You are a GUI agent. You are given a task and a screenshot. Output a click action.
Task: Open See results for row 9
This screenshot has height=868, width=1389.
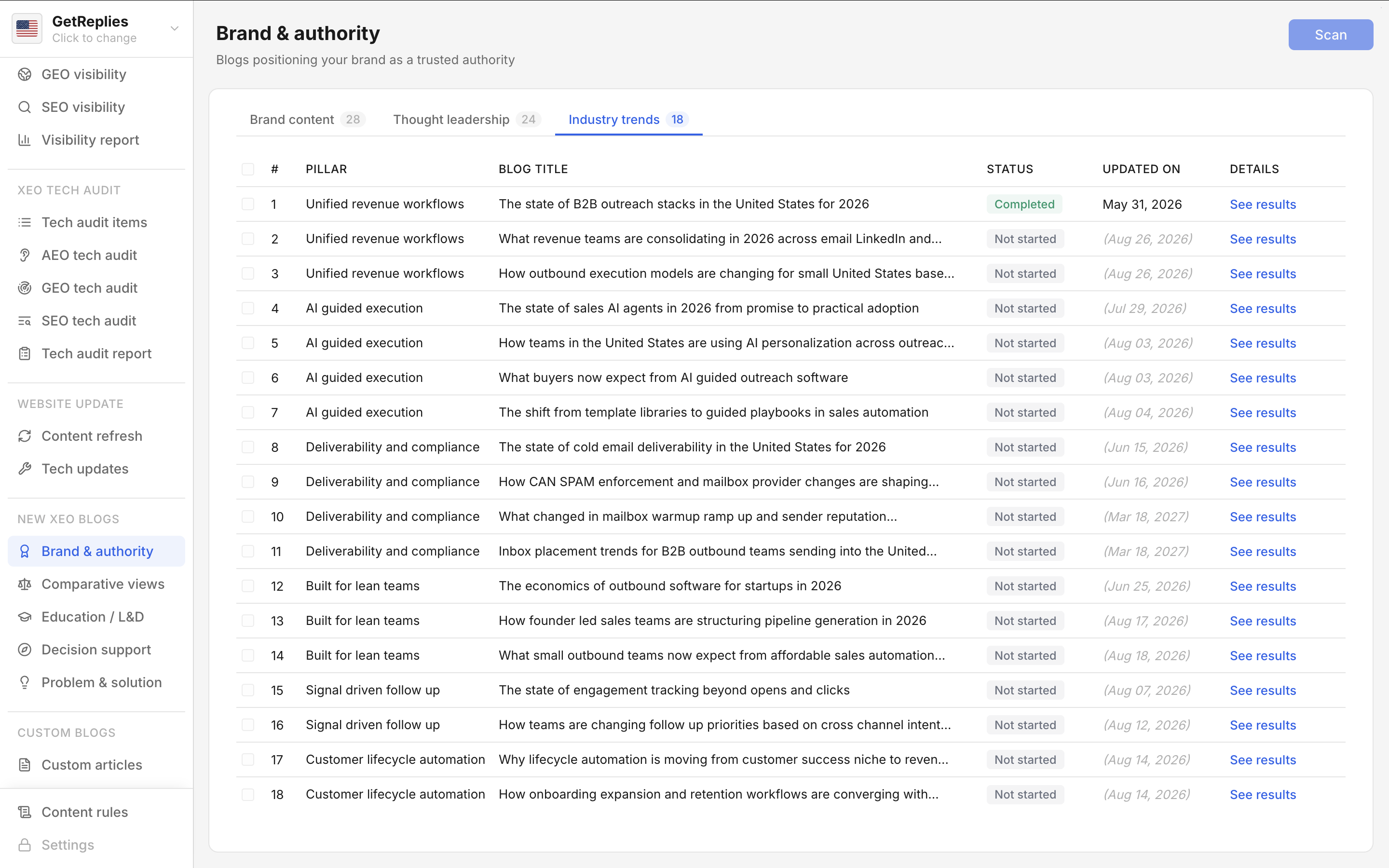coord(1263,482)
